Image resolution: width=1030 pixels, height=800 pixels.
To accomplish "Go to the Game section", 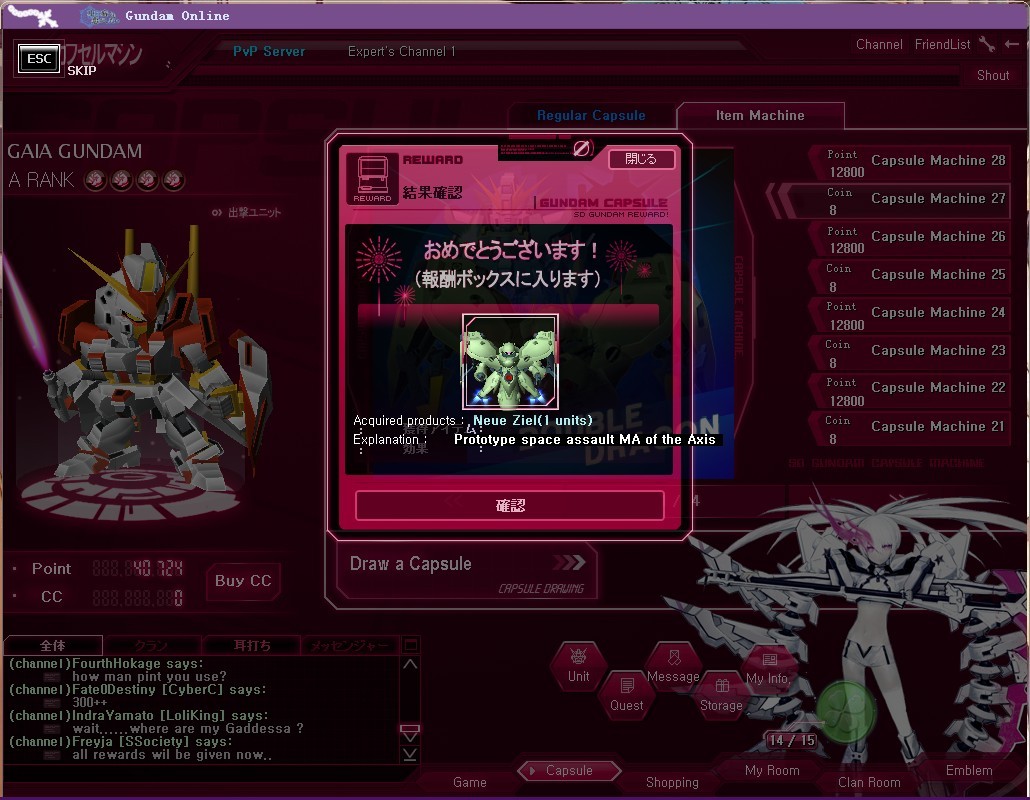I will click(x=470, y=782).
